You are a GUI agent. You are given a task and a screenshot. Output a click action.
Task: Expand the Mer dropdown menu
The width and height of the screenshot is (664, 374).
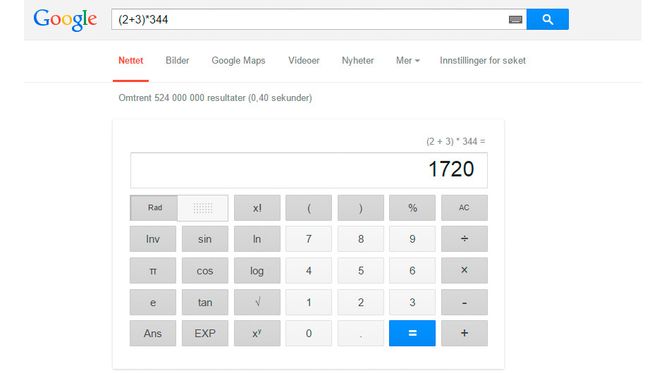[x=407, y=61]
